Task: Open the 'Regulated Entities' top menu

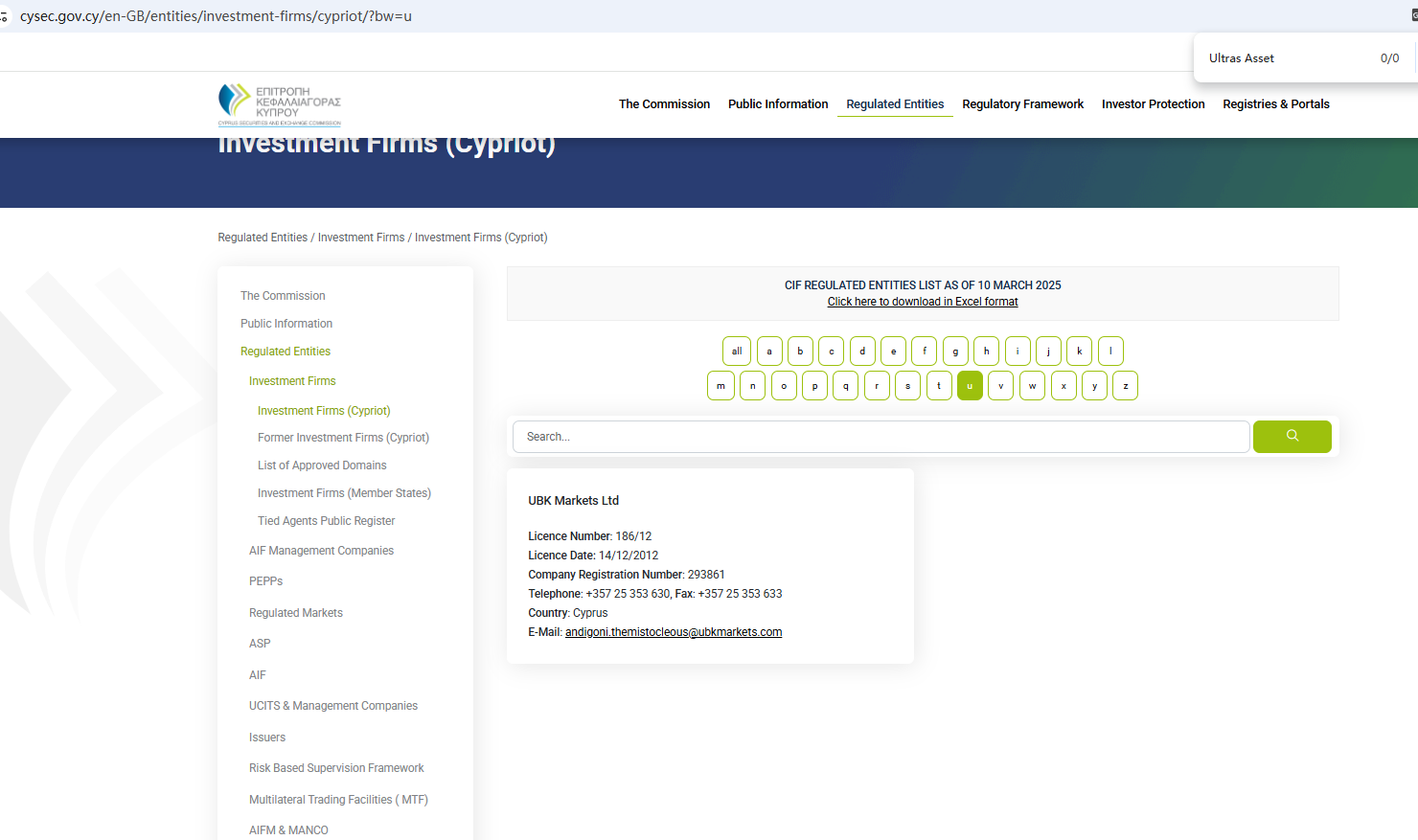Action: point(895,104)
